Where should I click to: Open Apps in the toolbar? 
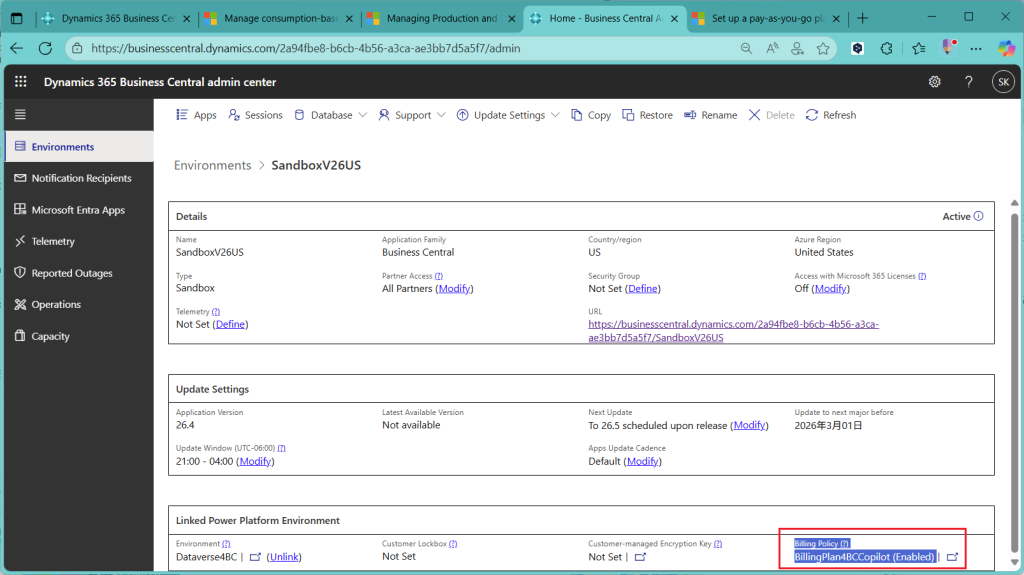click(196, 115)
